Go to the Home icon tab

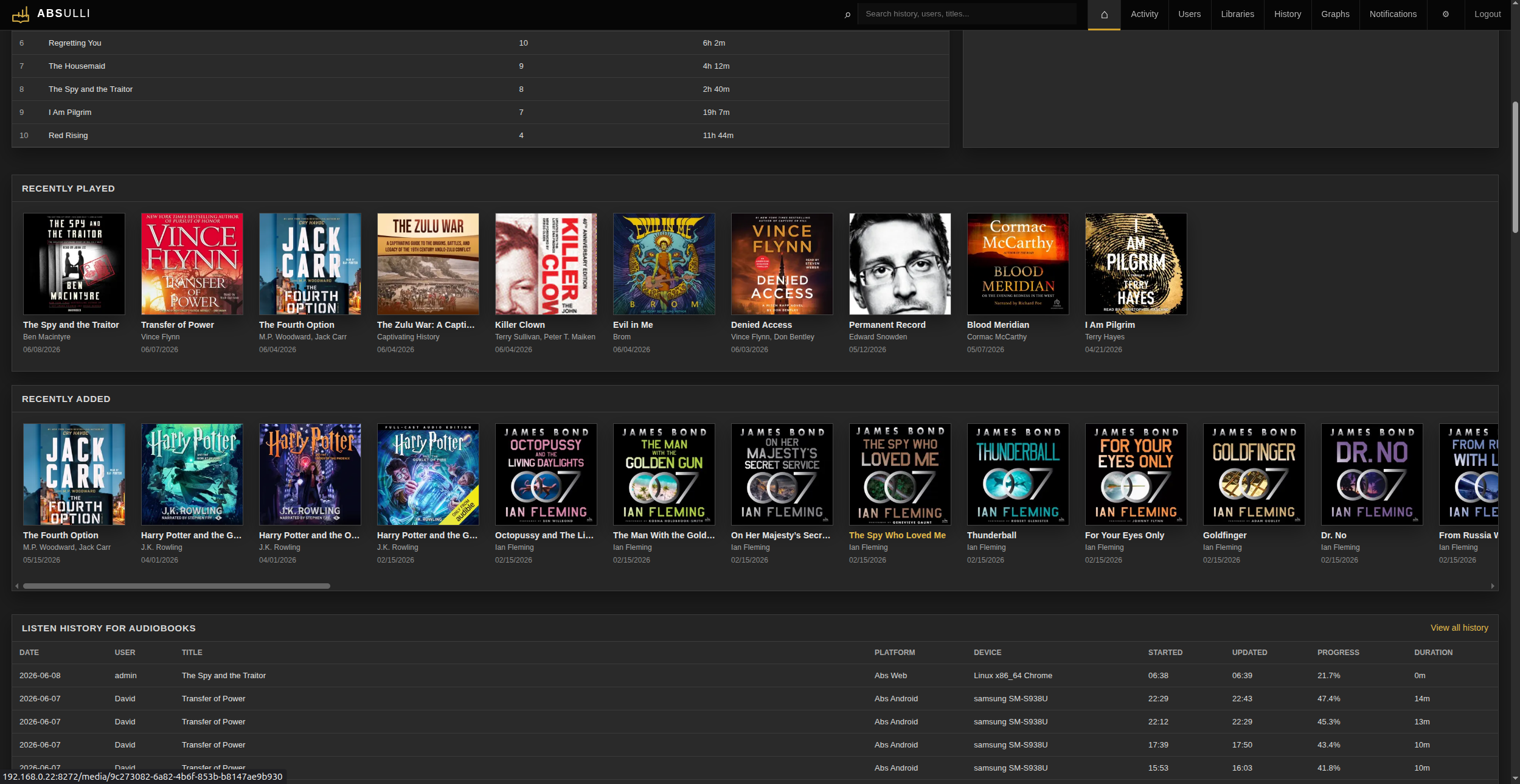click(x=1104, y=15)
